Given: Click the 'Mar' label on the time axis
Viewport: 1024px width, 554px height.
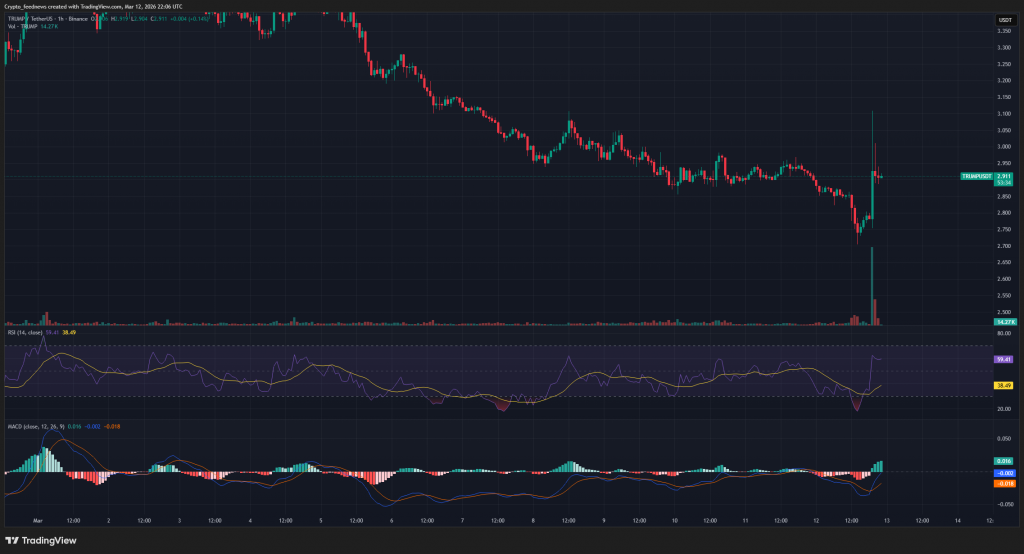Looking at the screenshot, I should (38, 521).
